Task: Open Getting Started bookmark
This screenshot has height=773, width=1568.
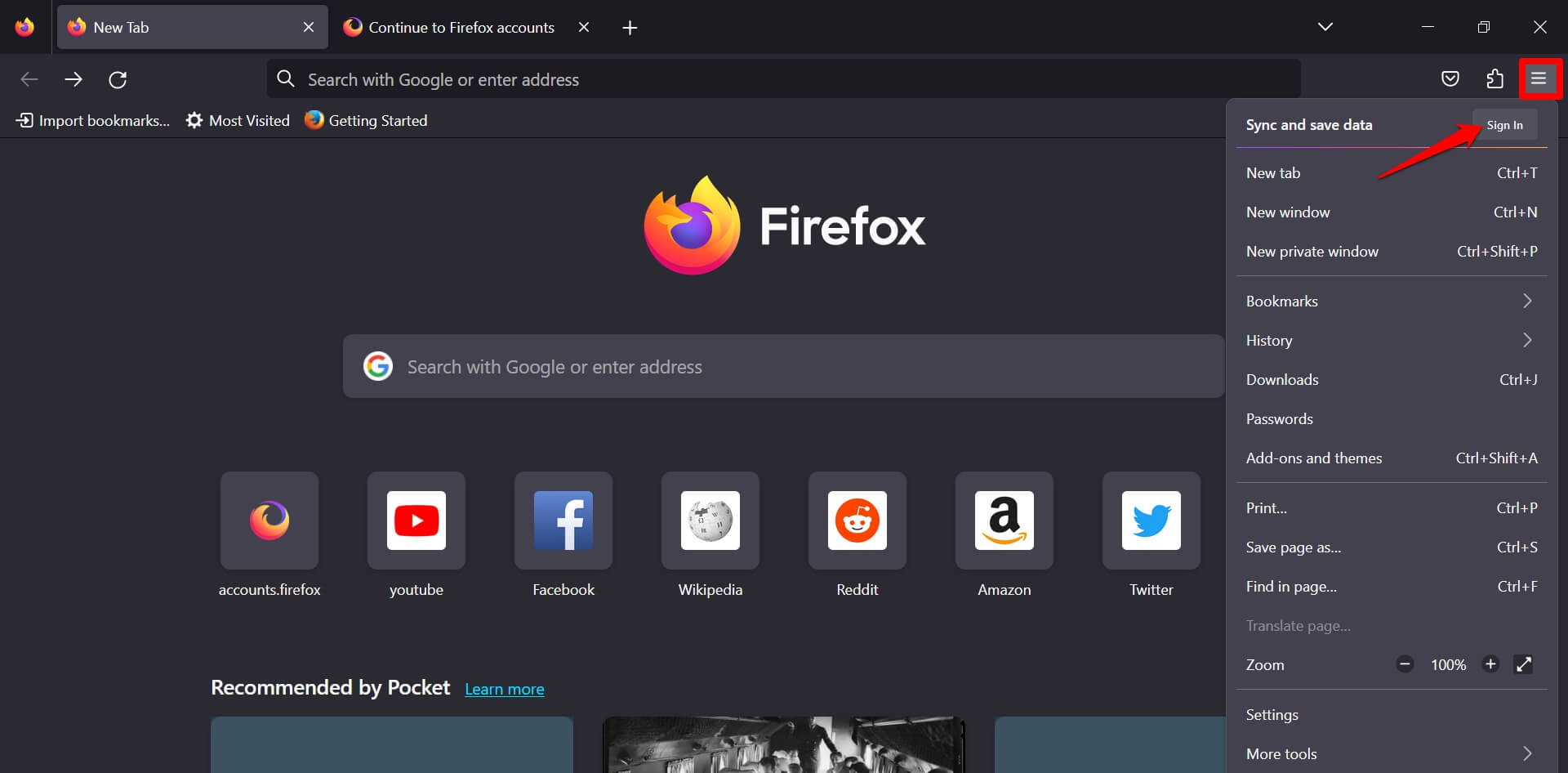Action: tap(366, 120)
